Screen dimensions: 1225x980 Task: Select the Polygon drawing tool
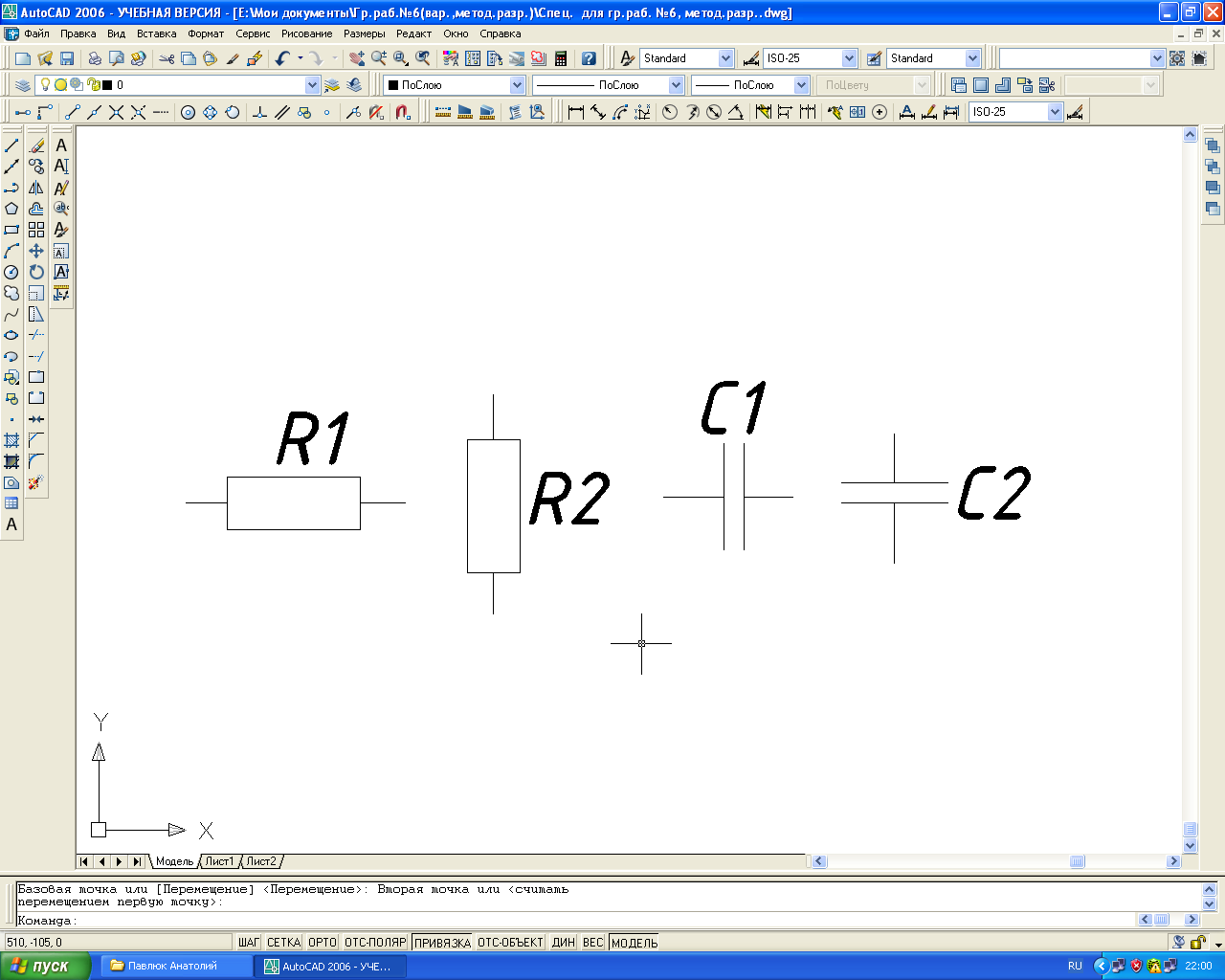coord(11,209)
